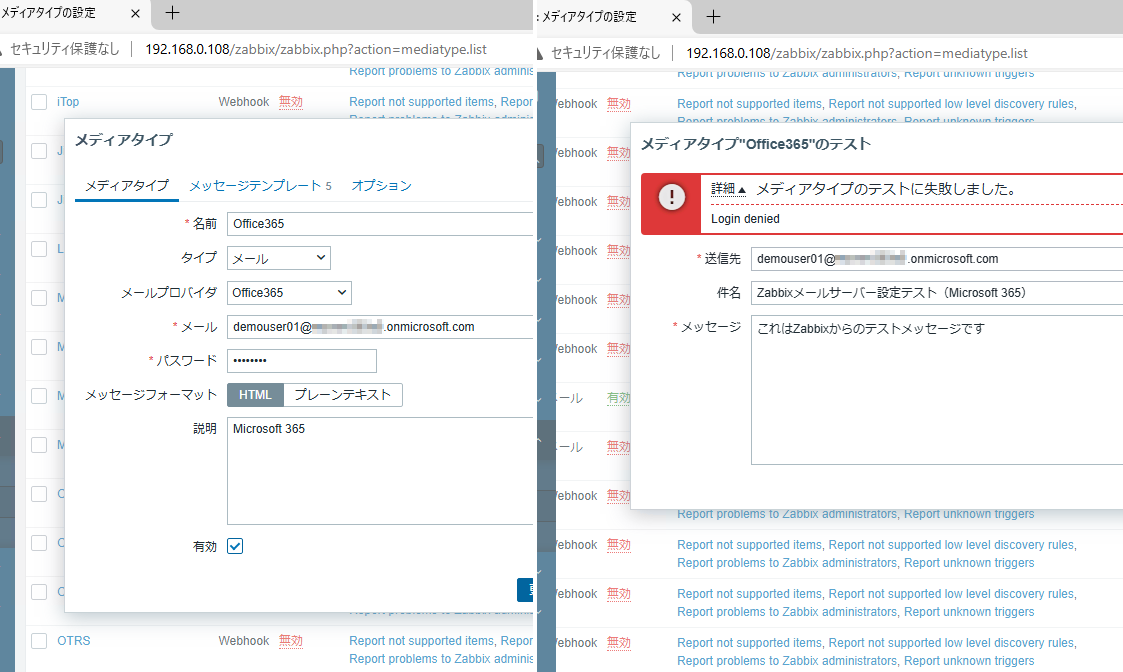The height and width of the screenshot is (672, 1123).
Task: Open a new tab in right browser
Action: (x=713, y=16)
